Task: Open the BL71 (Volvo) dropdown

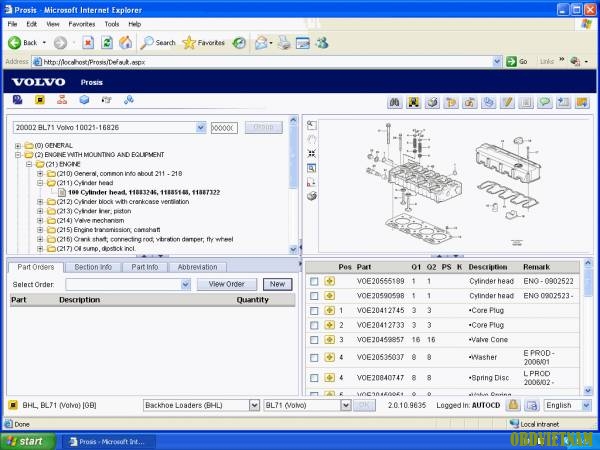Action: tap(346, 405)
